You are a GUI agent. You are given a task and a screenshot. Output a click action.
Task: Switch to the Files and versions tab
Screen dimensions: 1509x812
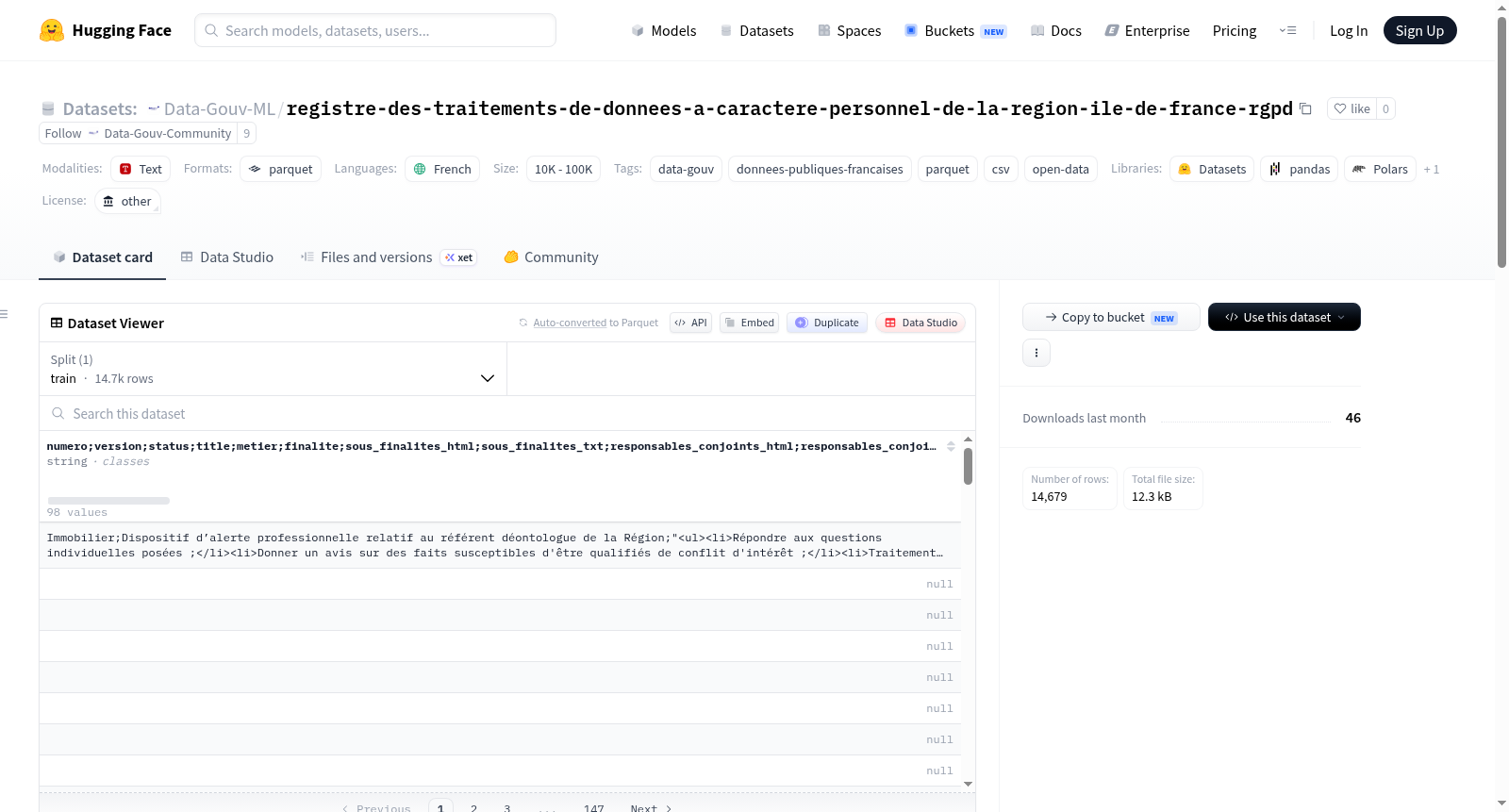(x=388, y=257)
